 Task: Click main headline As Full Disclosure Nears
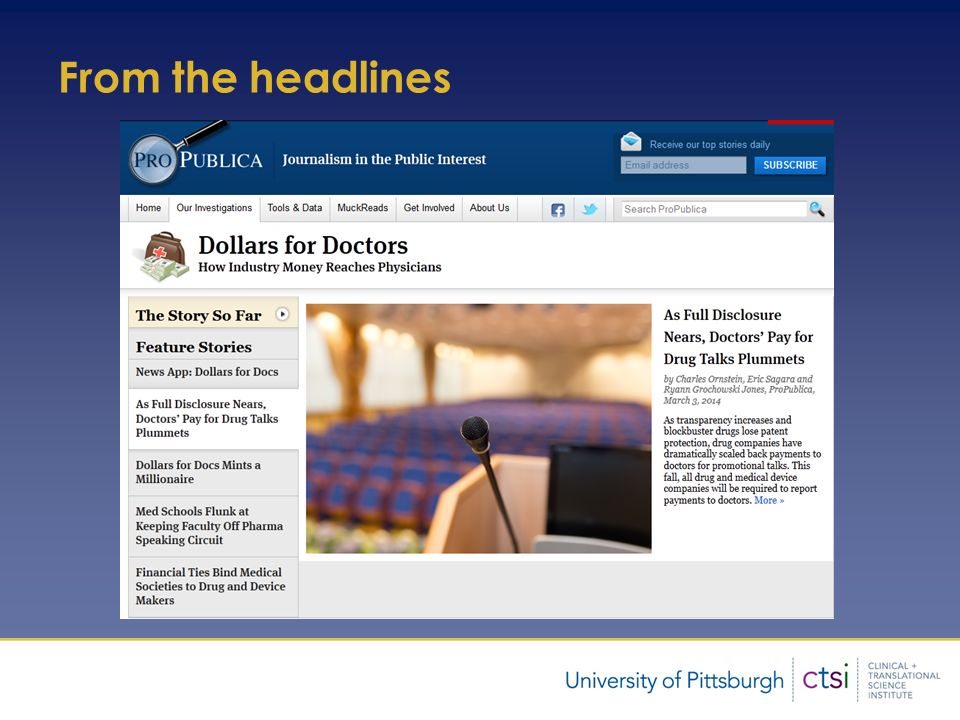(x=738, y=337)
